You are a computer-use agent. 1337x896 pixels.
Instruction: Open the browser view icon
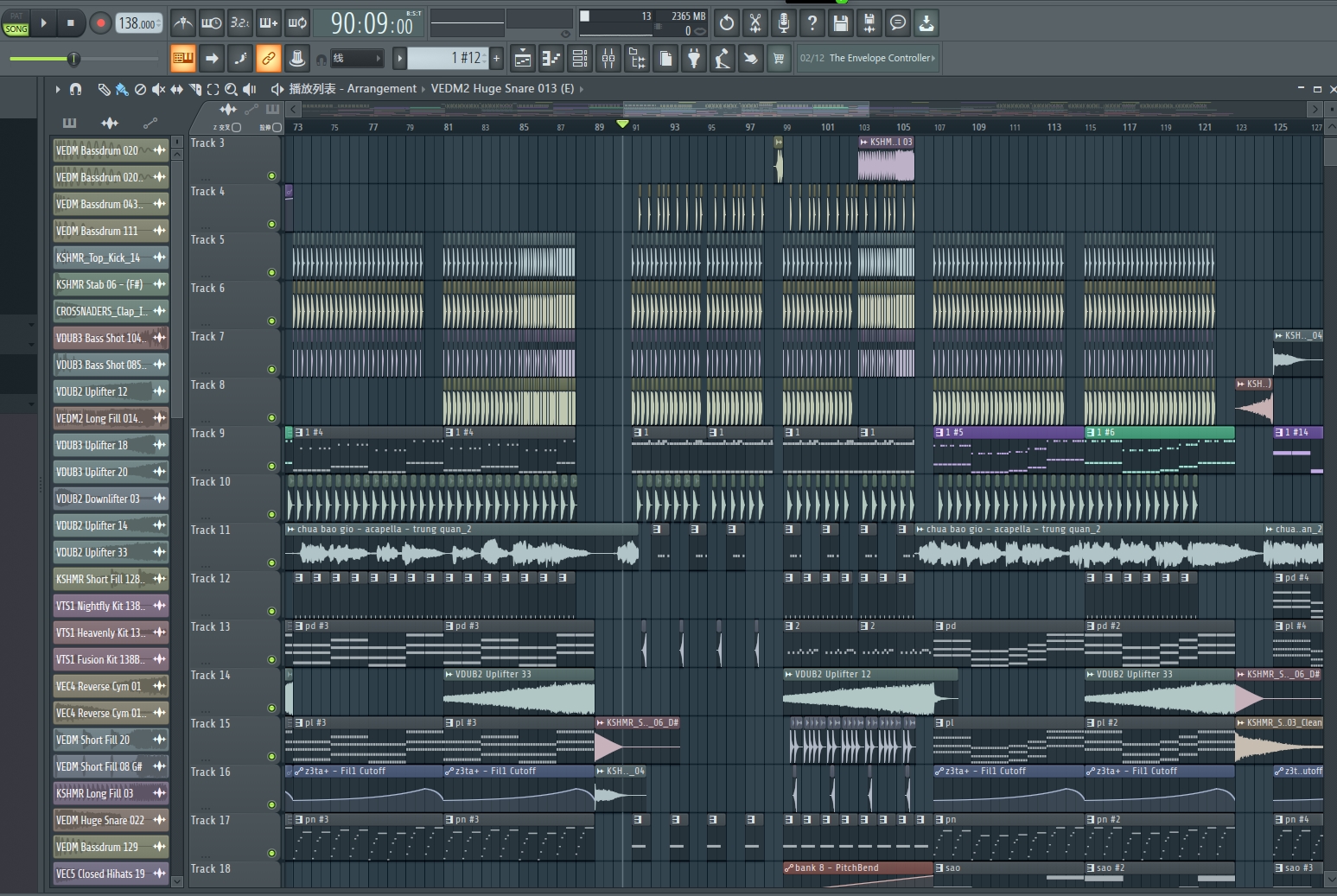[x=637, y=59]
